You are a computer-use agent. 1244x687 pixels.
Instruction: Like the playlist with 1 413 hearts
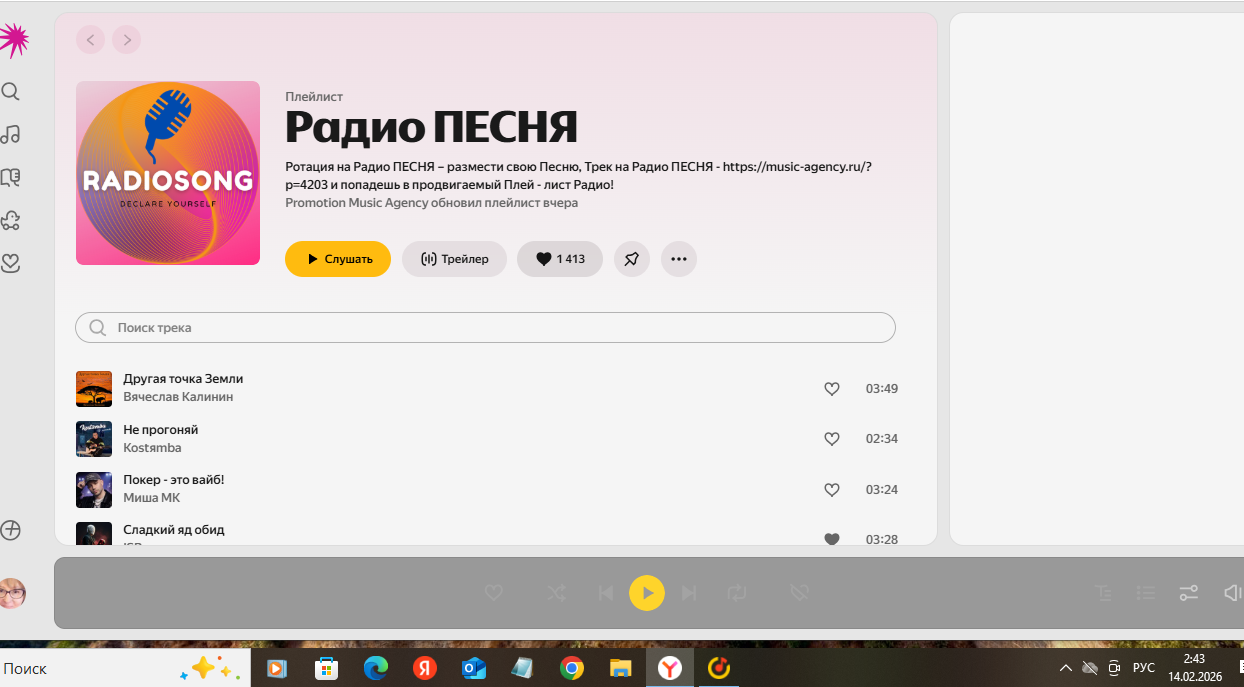point(560,259)
